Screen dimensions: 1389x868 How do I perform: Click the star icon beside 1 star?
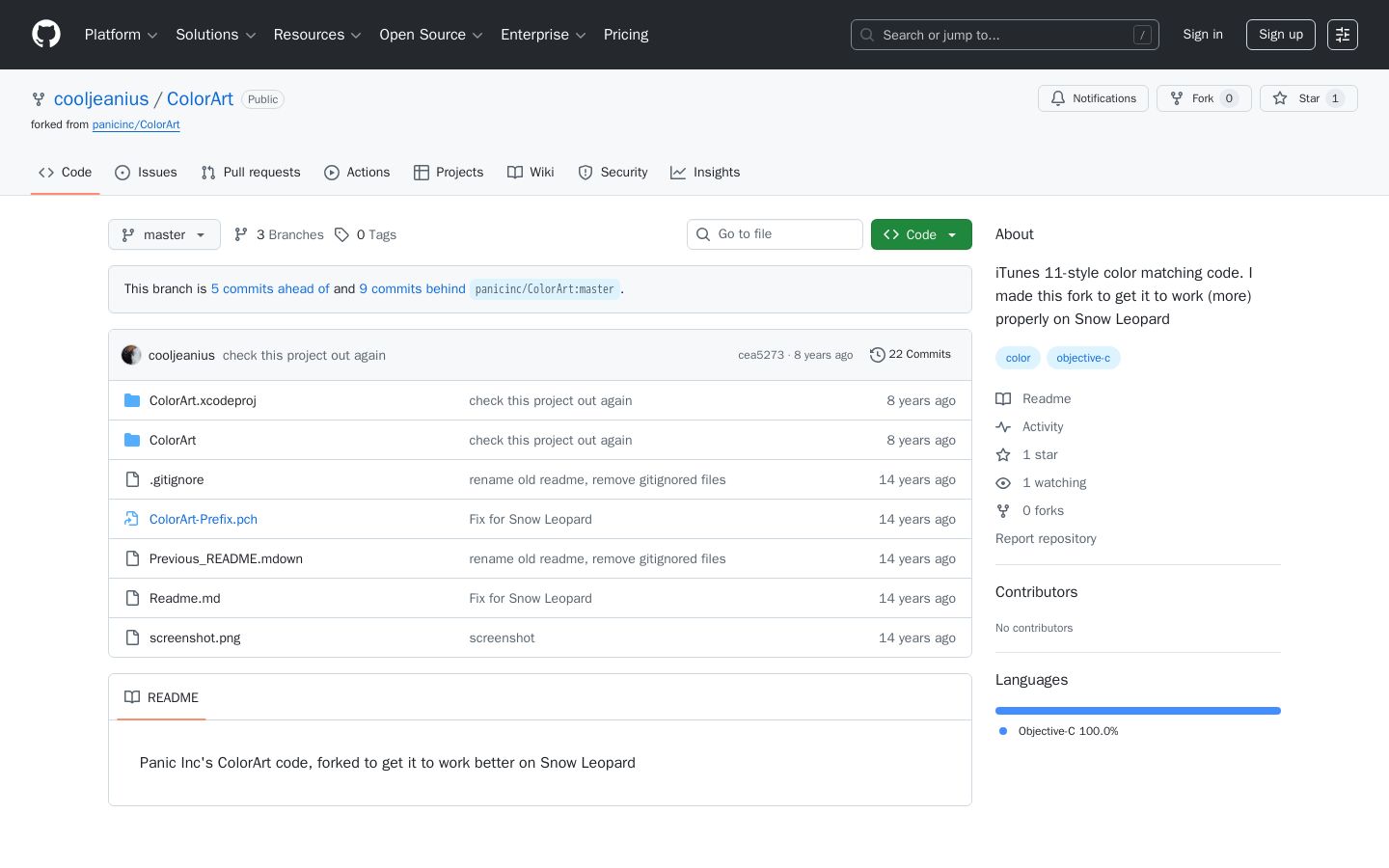coord(1003,455)
